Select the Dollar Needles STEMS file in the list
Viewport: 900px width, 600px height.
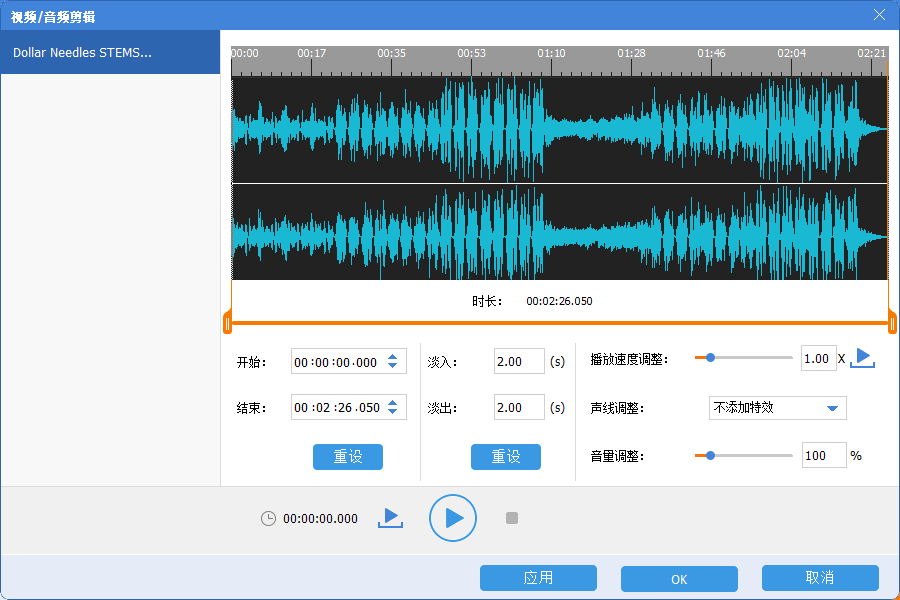[x=110, y=52]
